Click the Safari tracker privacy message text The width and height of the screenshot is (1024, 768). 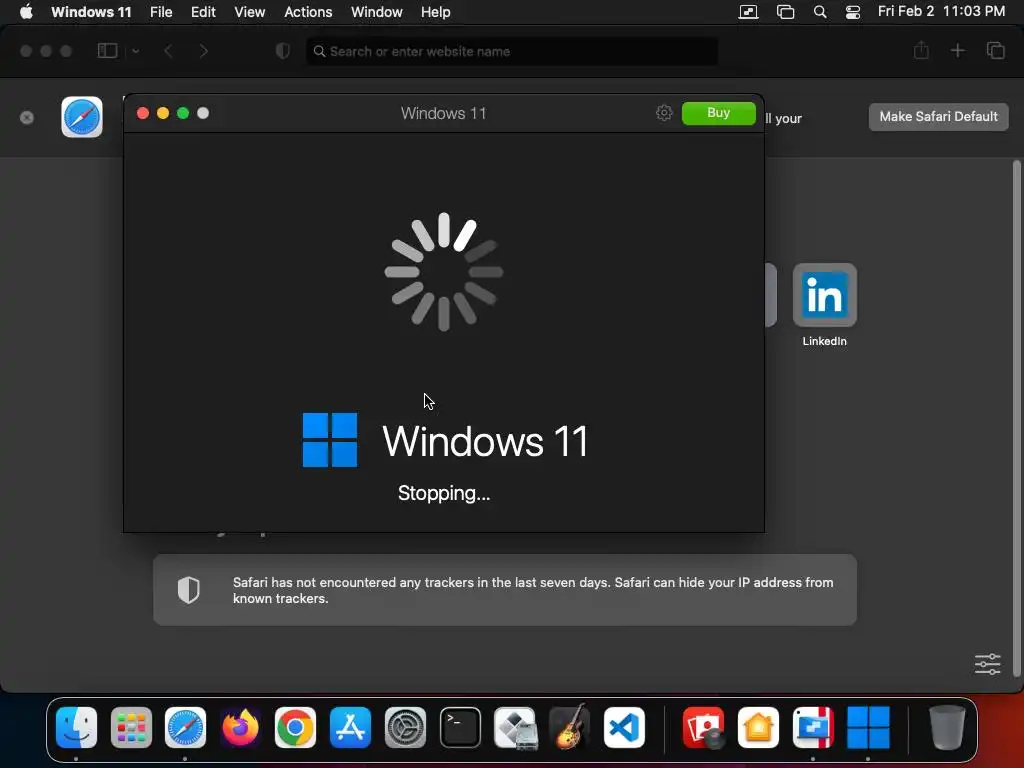tap(533, 590)
